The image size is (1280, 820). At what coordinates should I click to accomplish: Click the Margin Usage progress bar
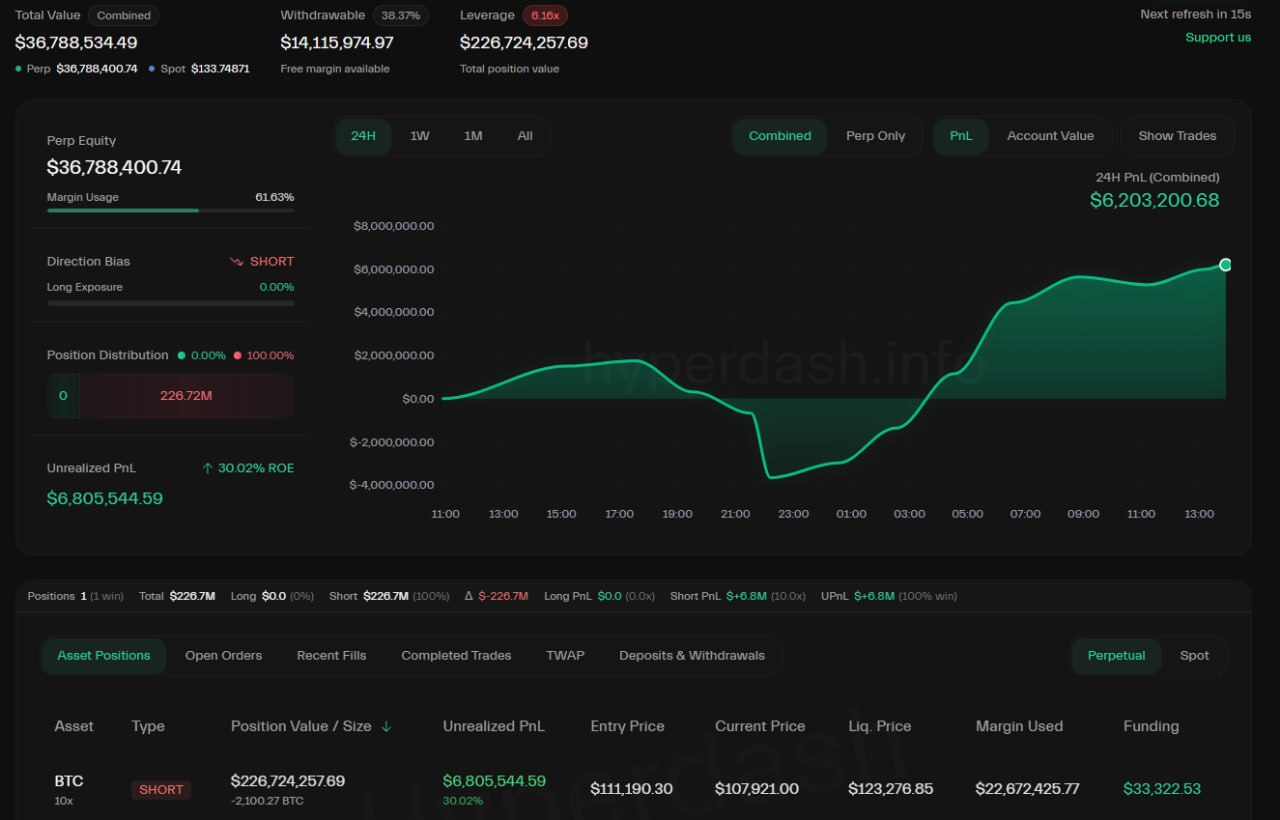click(x=170, y=211)
